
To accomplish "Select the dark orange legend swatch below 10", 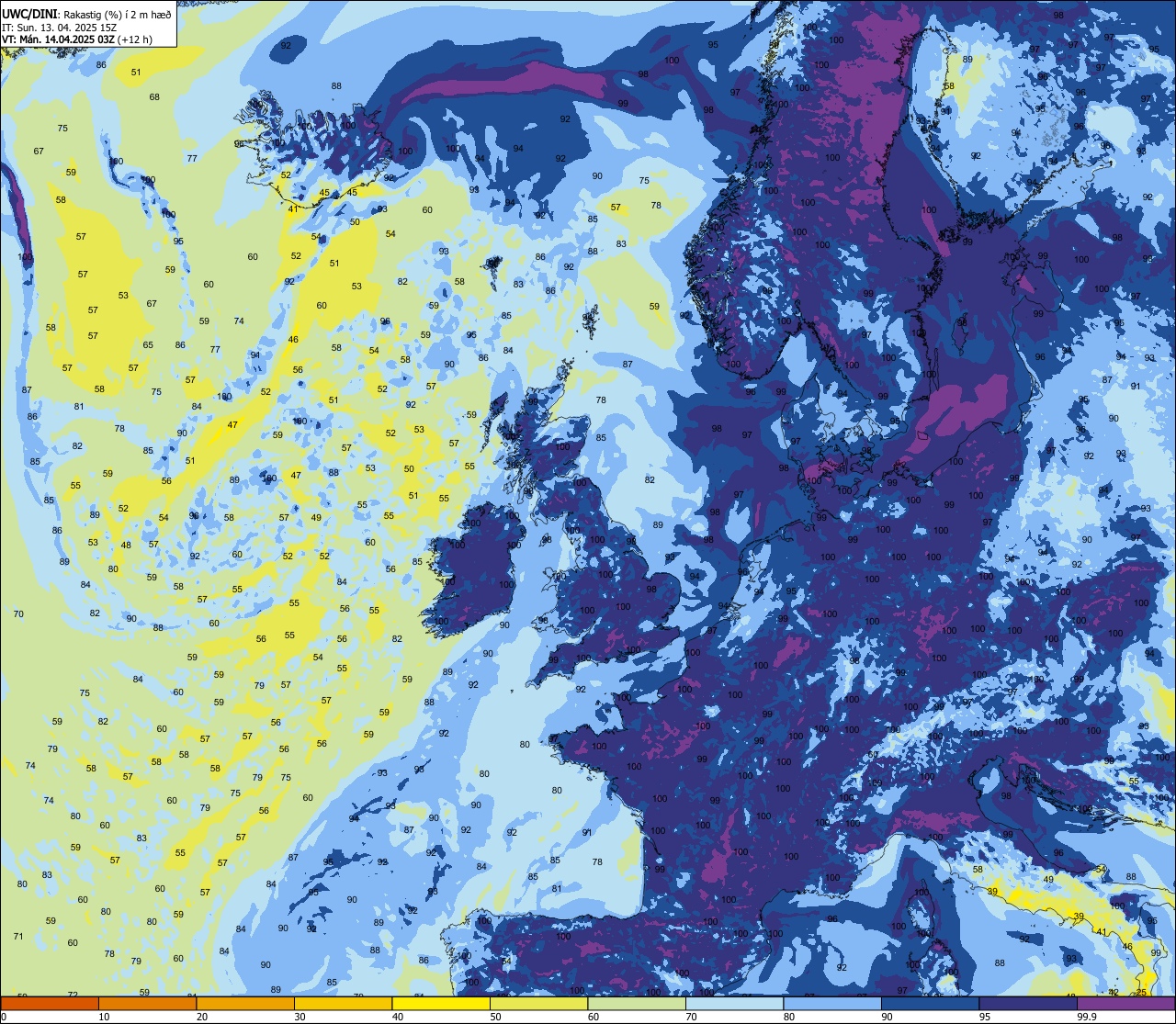I will click(50, 1004).
